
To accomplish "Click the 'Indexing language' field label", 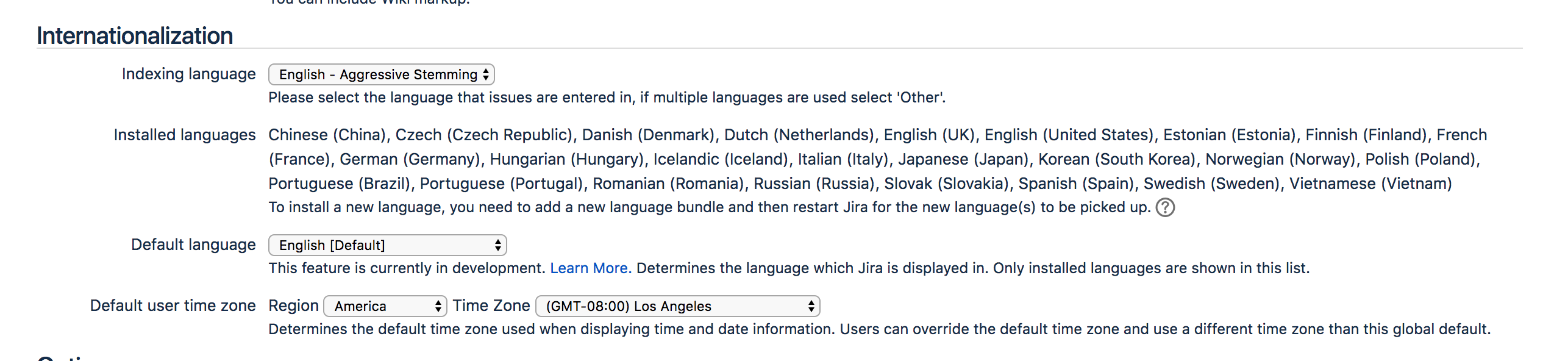I will [x=189, y=74].
